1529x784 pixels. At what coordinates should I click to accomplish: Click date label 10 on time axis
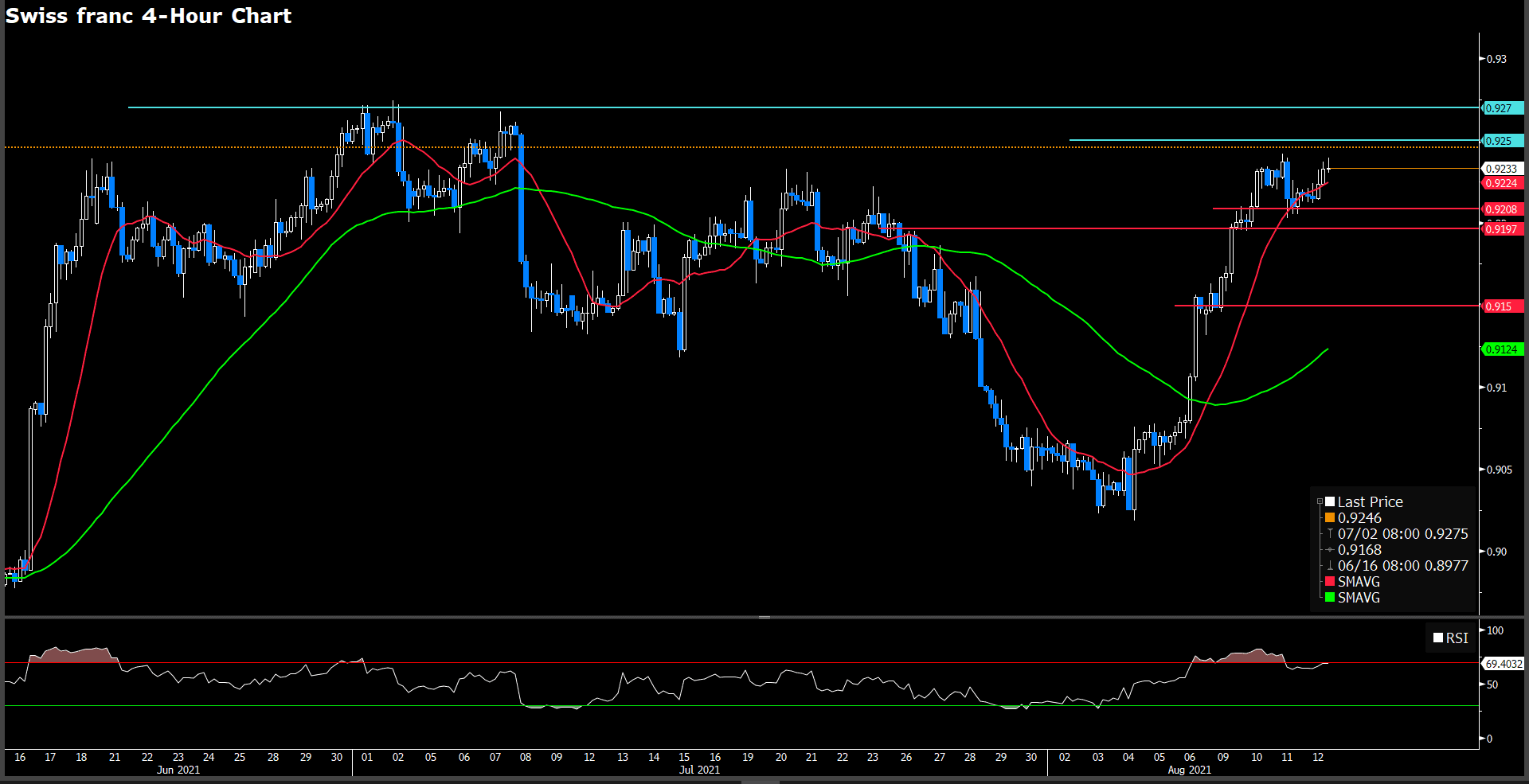[x=1257, y=757]
